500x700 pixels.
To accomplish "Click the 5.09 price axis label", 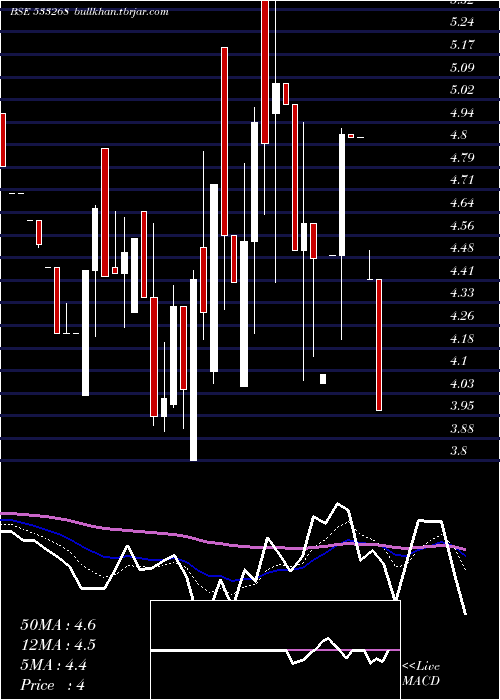I will 462,67.
